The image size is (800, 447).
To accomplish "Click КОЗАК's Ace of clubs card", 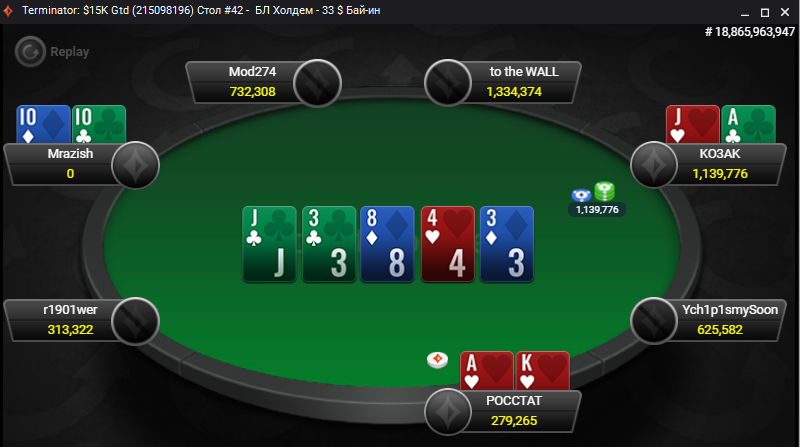I will pyautogui.click(x=748, y=124).
